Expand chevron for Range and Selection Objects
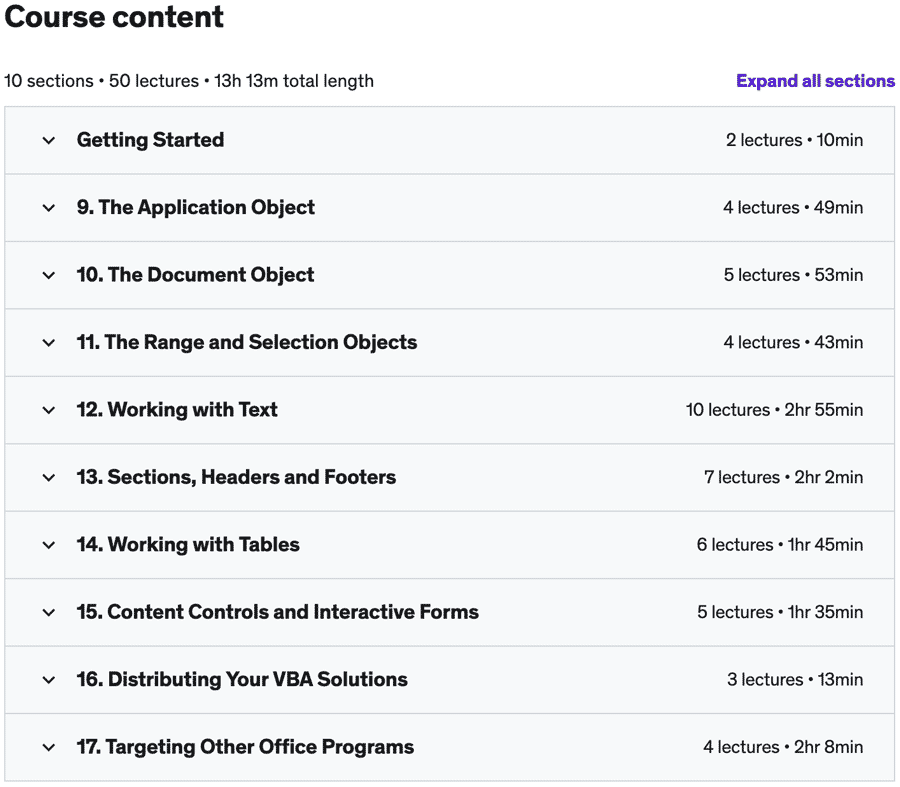Viewport: 900px width, 787px height. pyautogui.click(x=49, y=343)
